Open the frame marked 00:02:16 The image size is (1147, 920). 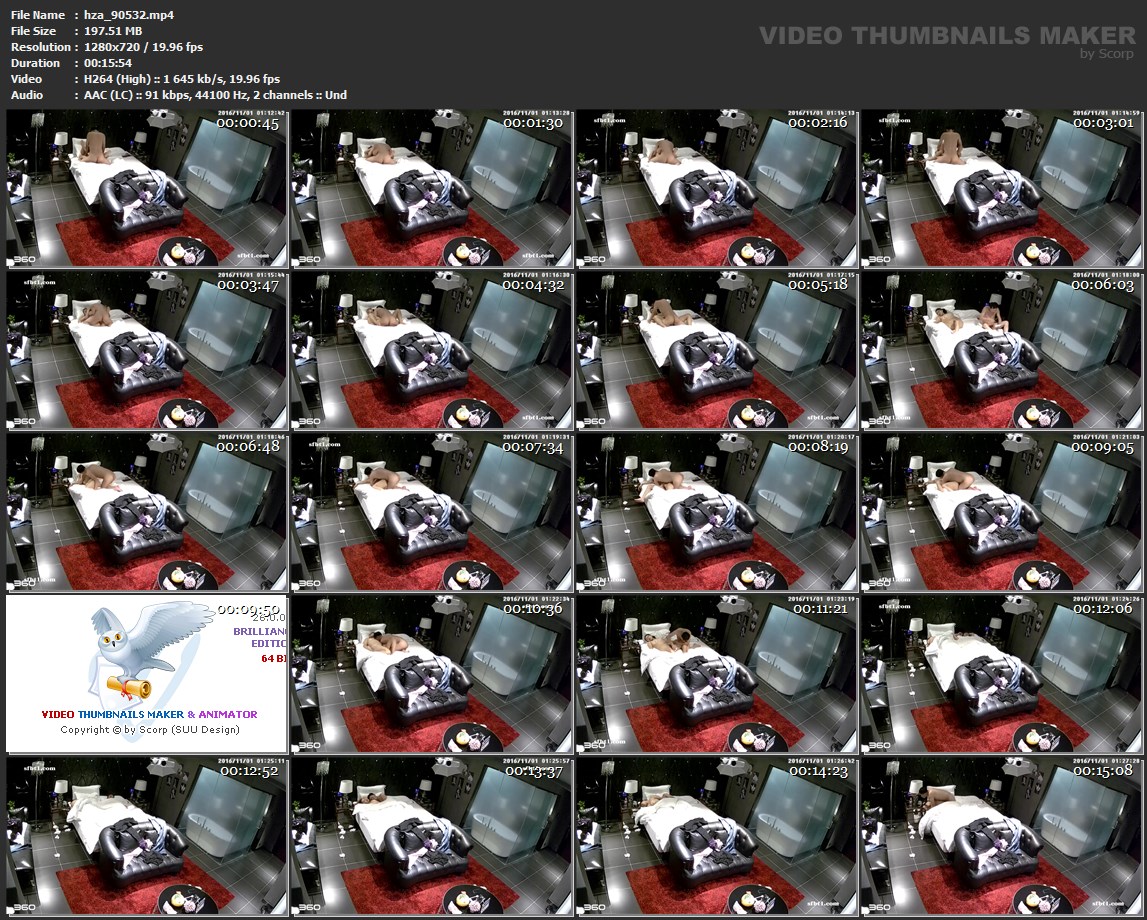(x=716, y=187)
